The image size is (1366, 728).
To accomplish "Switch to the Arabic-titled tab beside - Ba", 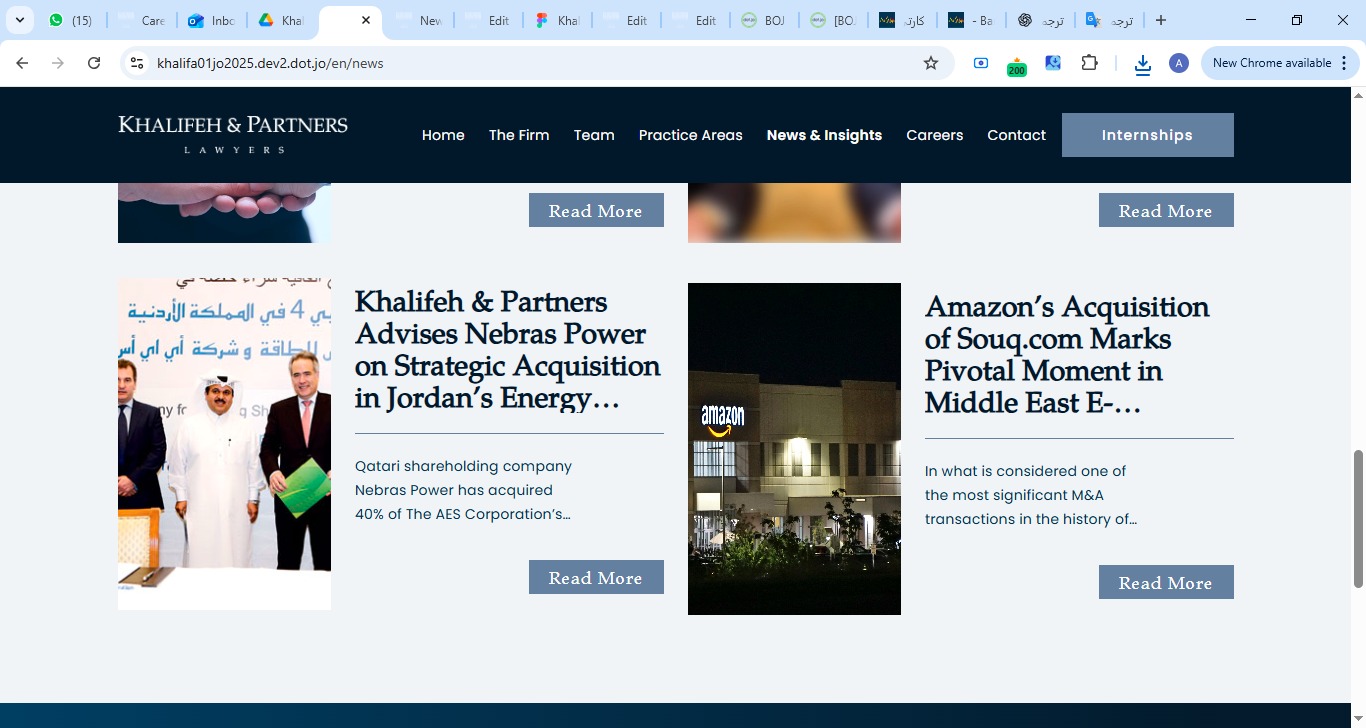I will (902, 20).
